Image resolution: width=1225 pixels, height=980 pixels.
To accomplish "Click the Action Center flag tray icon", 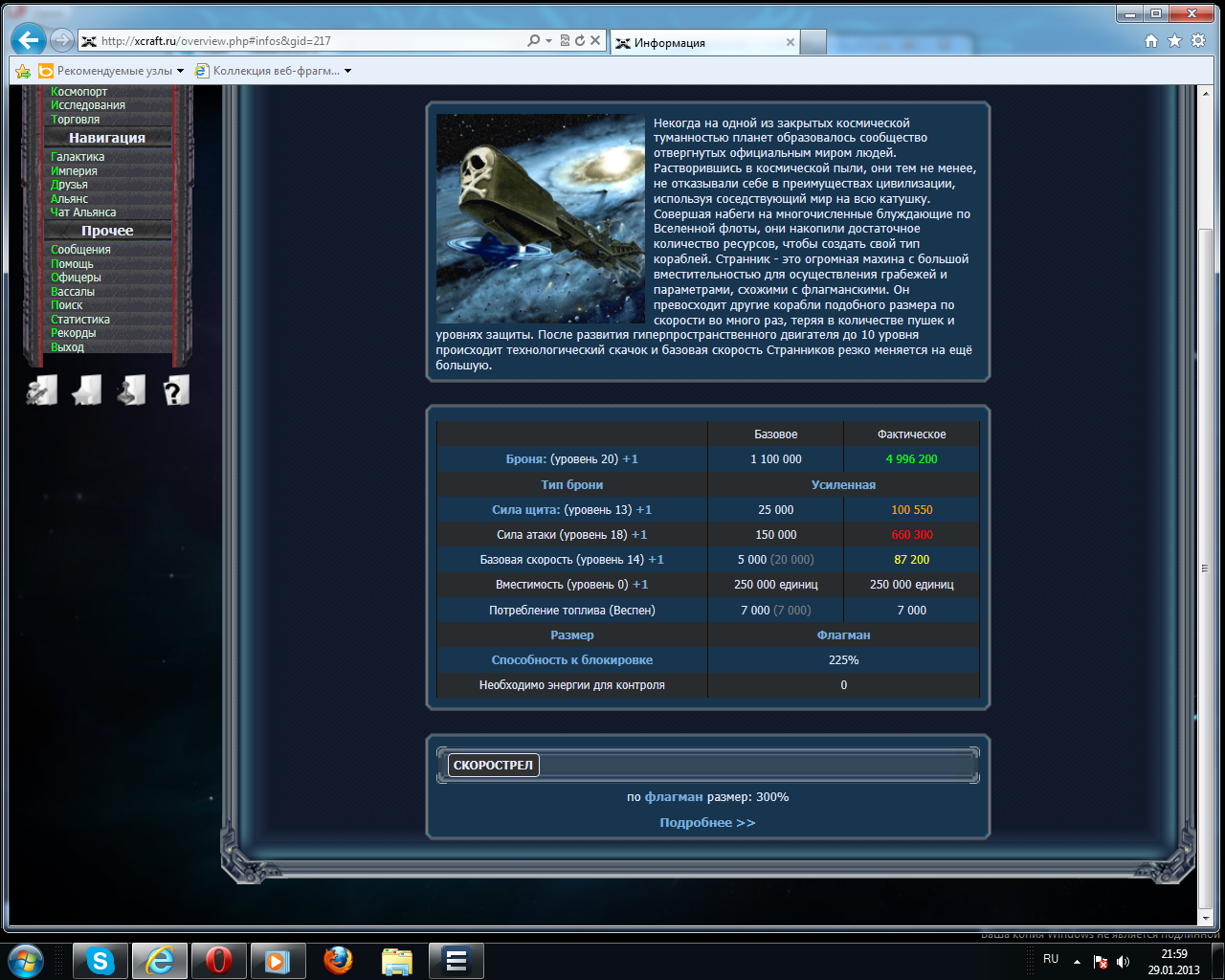I will point(1101,962).
